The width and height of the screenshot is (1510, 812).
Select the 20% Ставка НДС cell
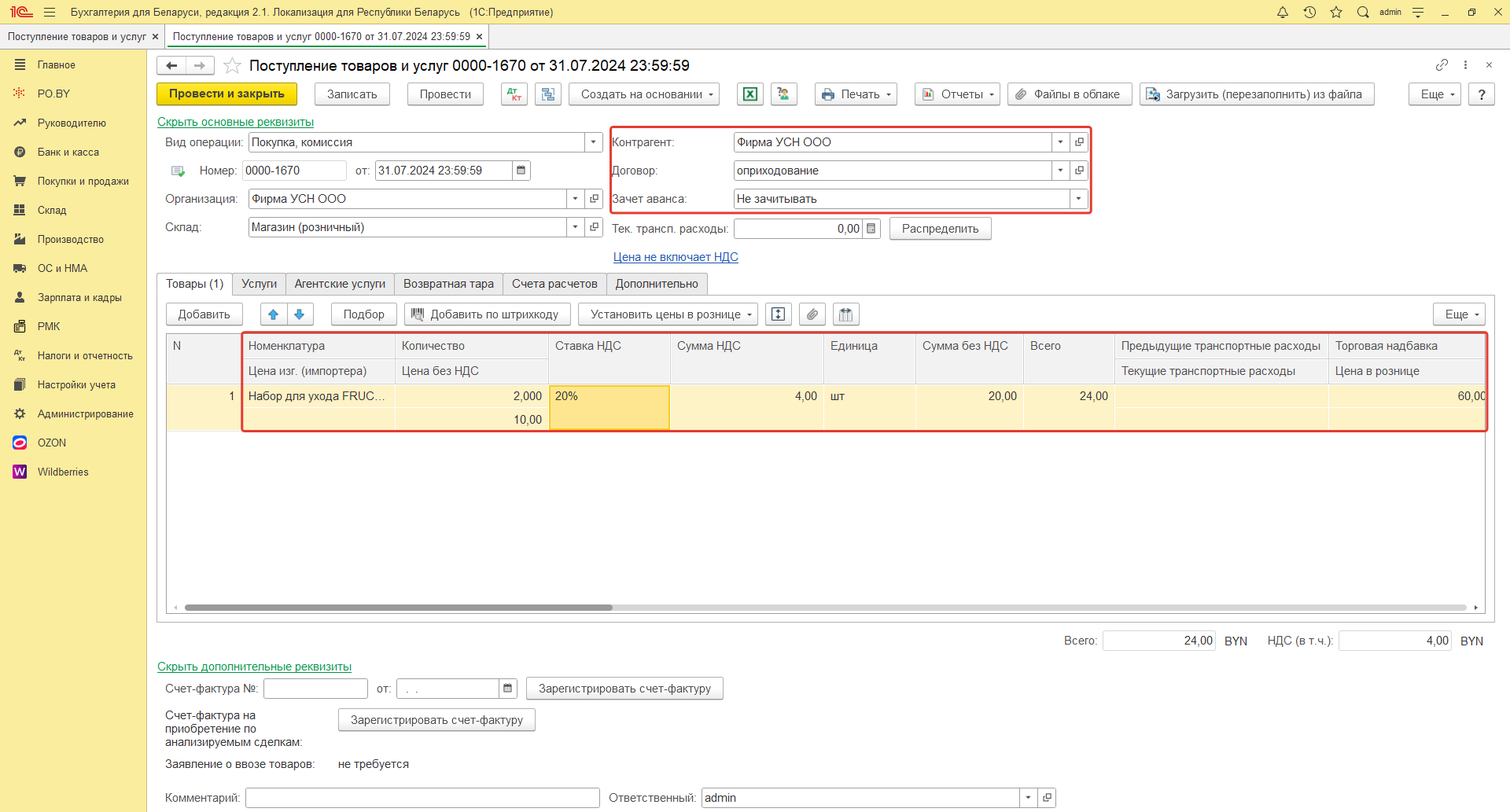pos(610,407)
